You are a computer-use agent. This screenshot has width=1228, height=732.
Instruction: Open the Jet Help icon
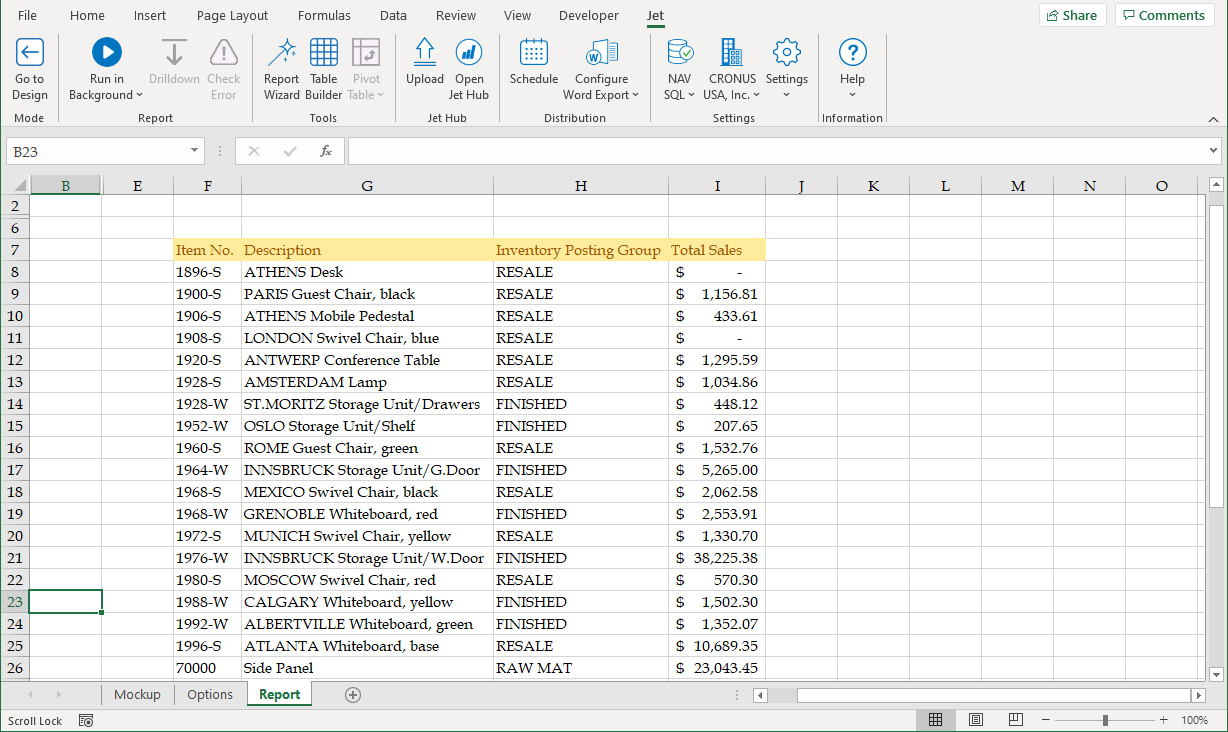(852, 52)
